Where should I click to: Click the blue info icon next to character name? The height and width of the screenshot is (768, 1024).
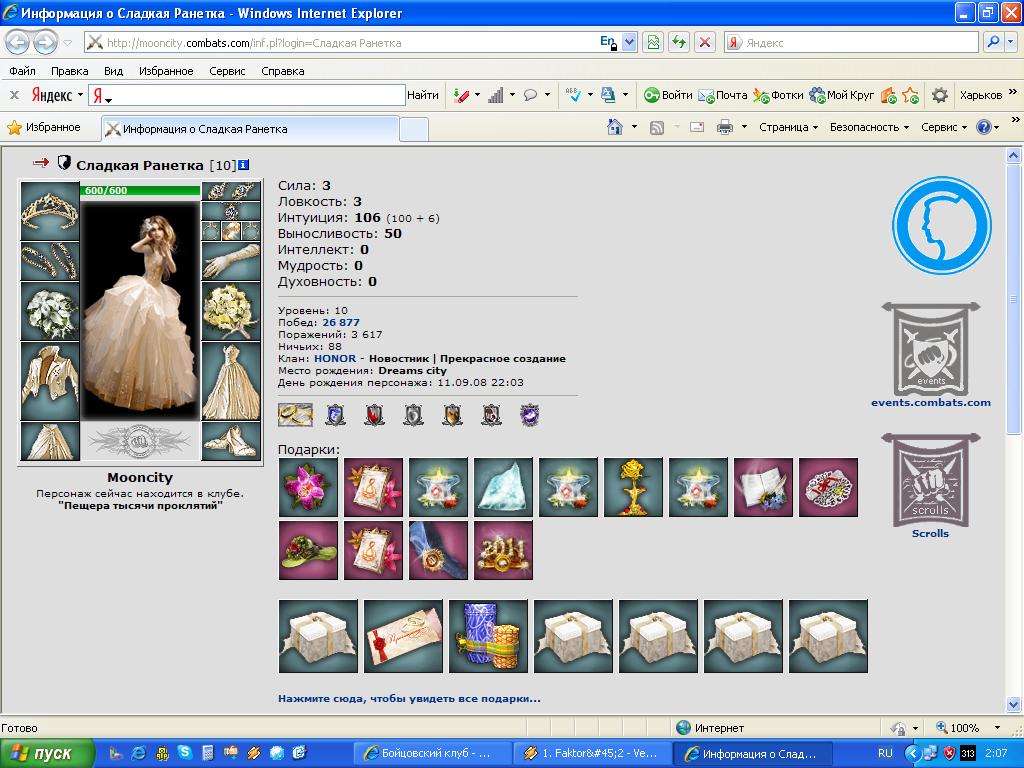[244, 165]
